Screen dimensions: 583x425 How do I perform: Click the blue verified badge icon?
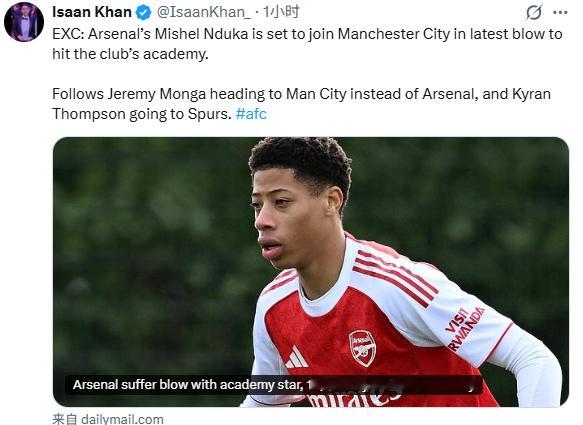143,13
